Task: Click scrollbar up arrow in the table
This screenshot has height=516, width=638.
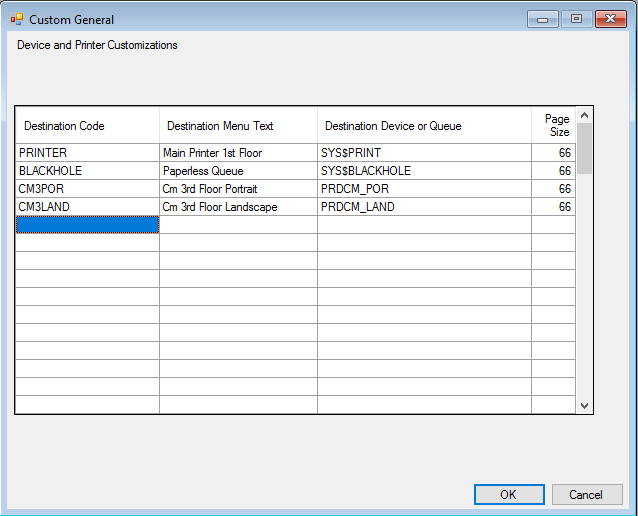Action: coord(584,116)
